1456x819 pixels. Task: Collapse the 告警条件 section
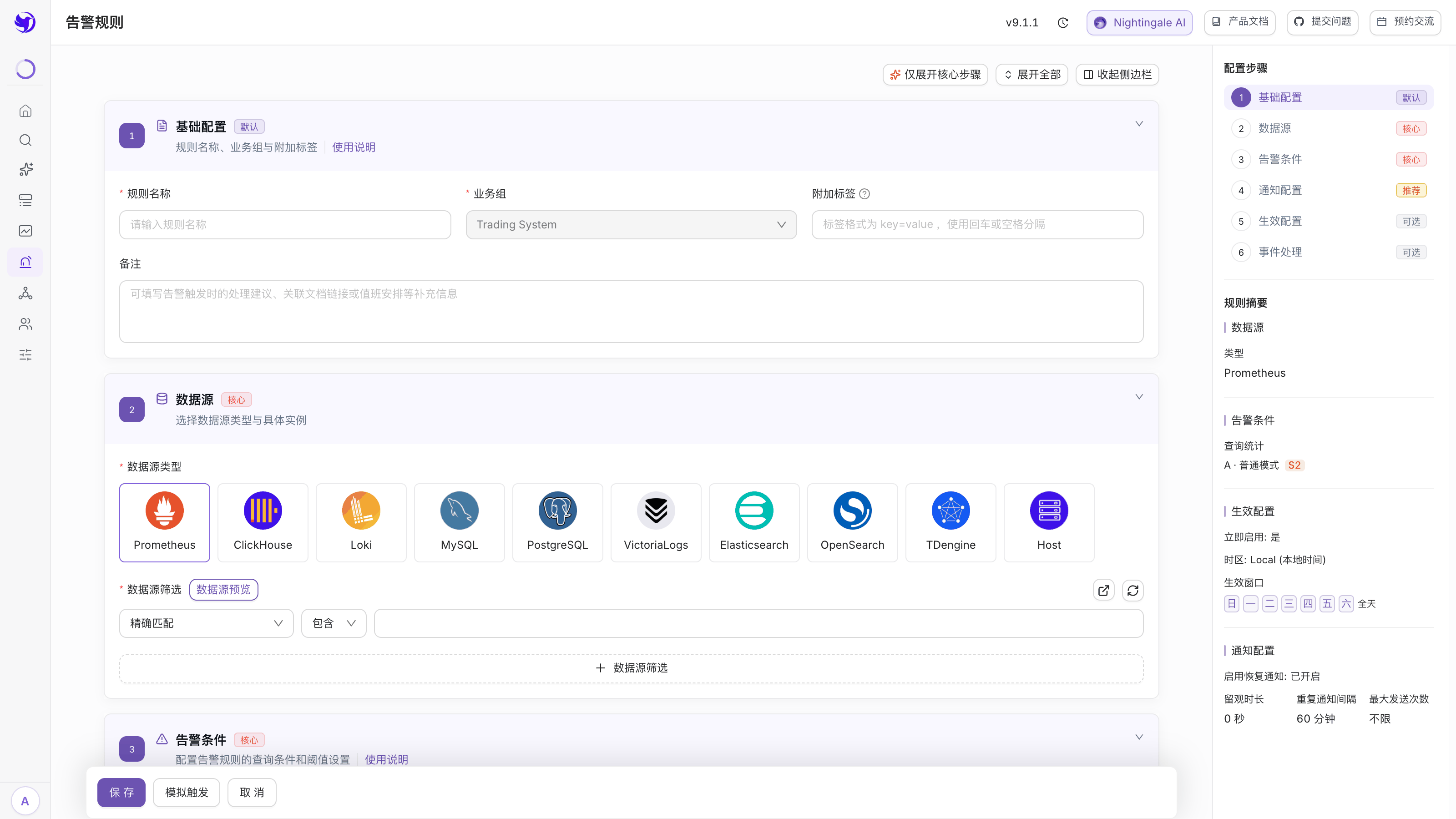pos(1139,737)
